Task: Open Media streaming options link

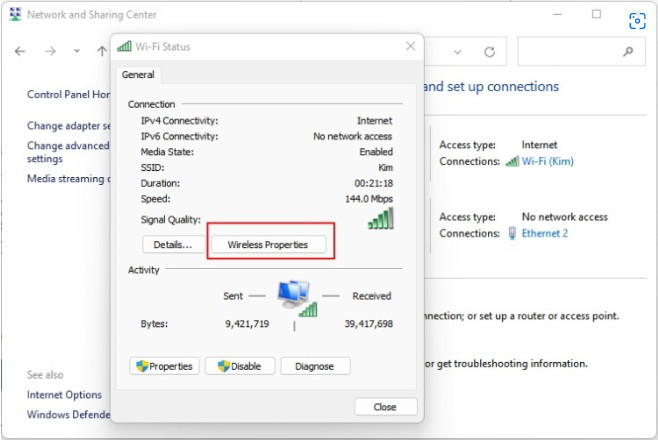Action: (69, 179)
